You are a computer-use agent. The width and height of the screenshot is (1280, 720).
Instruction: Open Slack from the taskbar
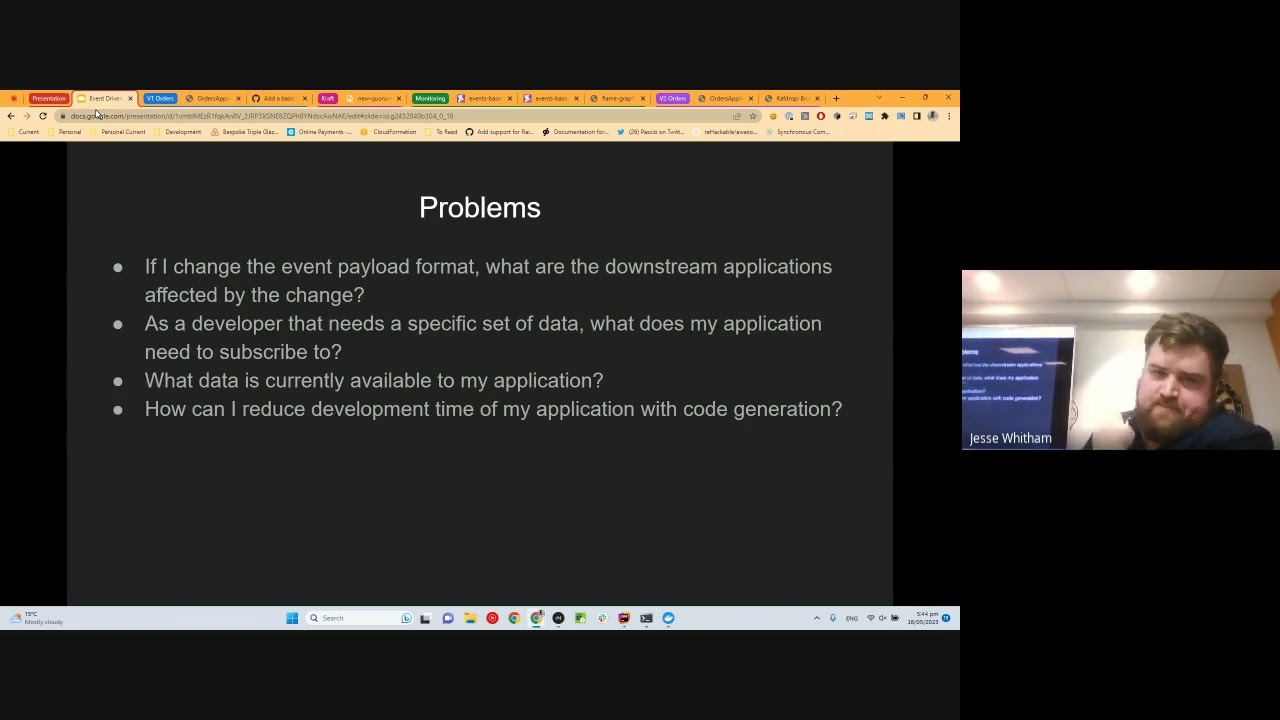pos(602,618)
